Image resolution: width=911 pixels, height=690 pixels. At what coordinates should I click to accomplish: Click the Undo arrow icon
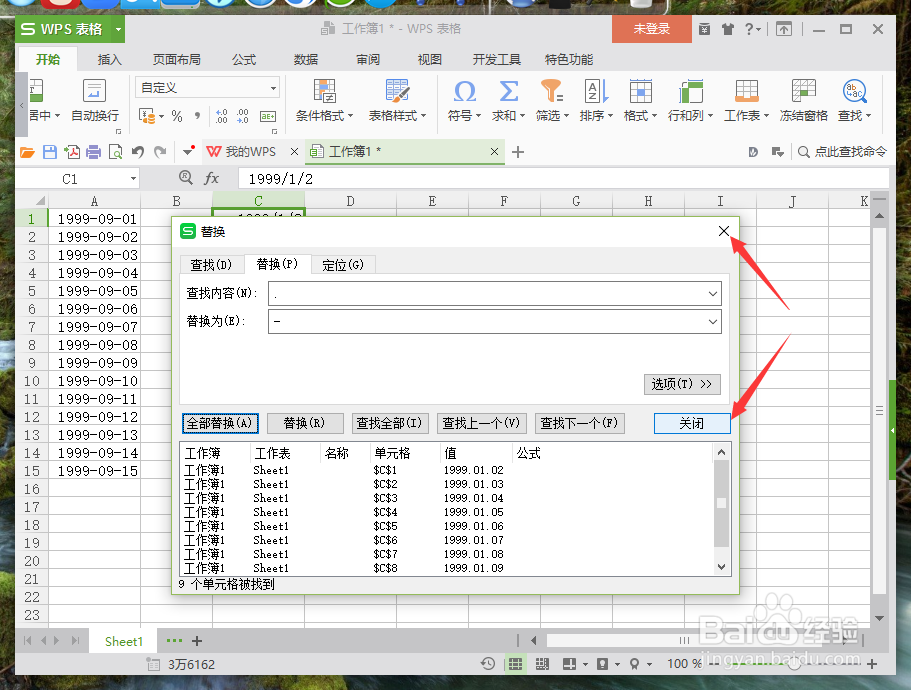[138, 152]
